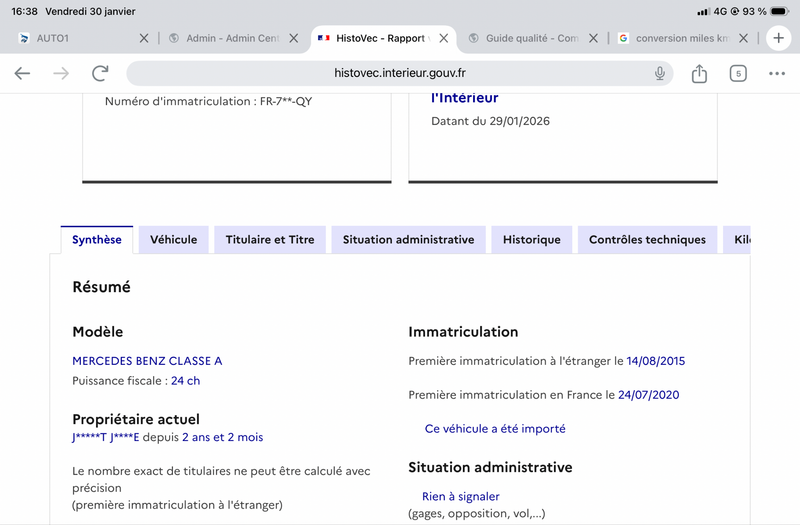The image size is (800, 525).
Task: Open the three-dot browser menu
Action: 777,73
